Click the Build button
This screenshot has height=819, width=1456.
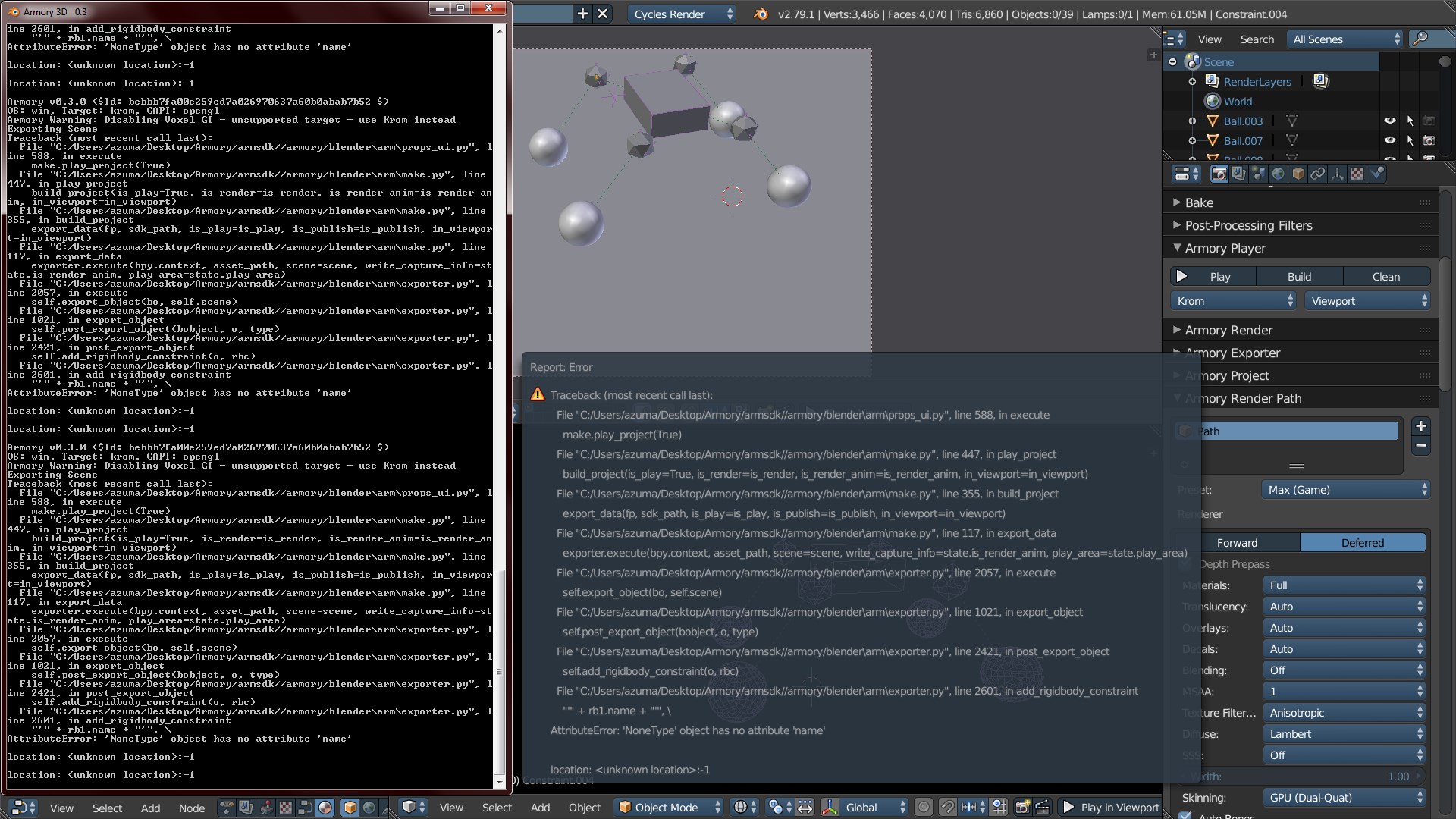tap(1299, 276)
